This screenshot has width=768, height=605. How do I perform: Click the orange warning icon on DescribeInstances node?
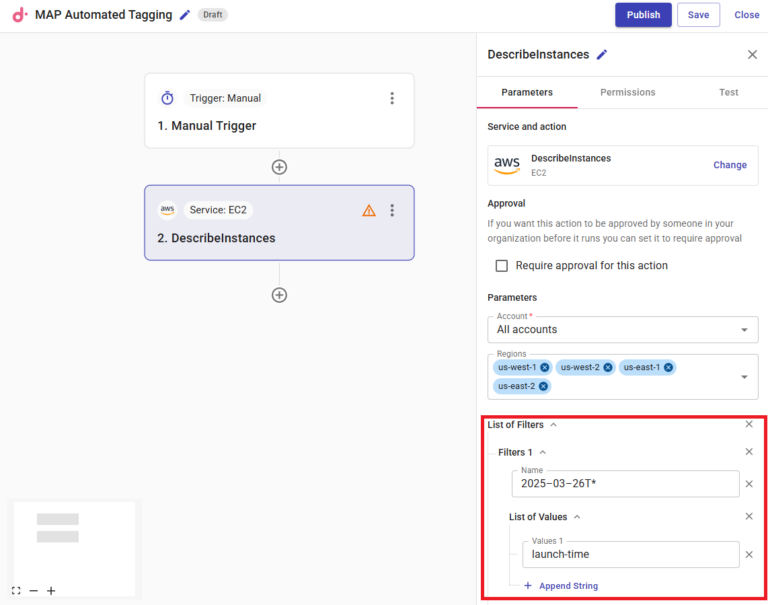369,210
